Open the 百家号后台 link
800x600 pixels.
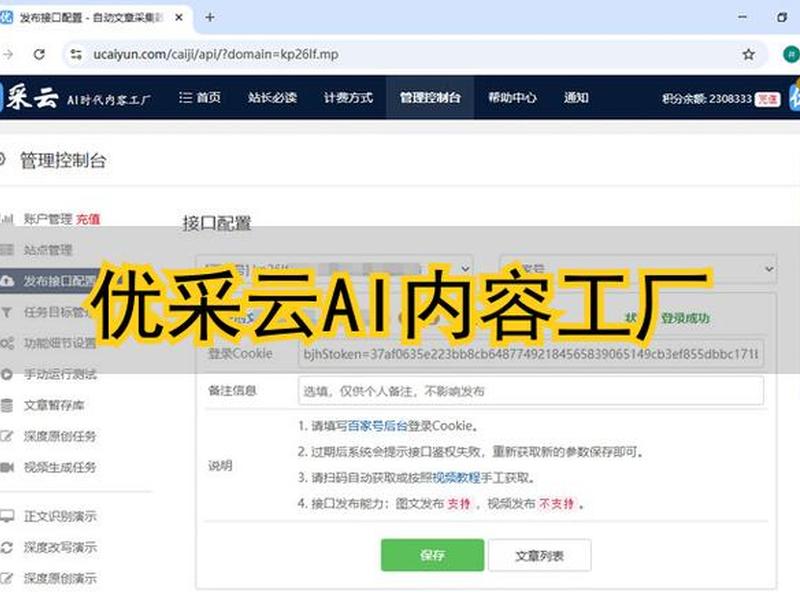coord(377,426)
